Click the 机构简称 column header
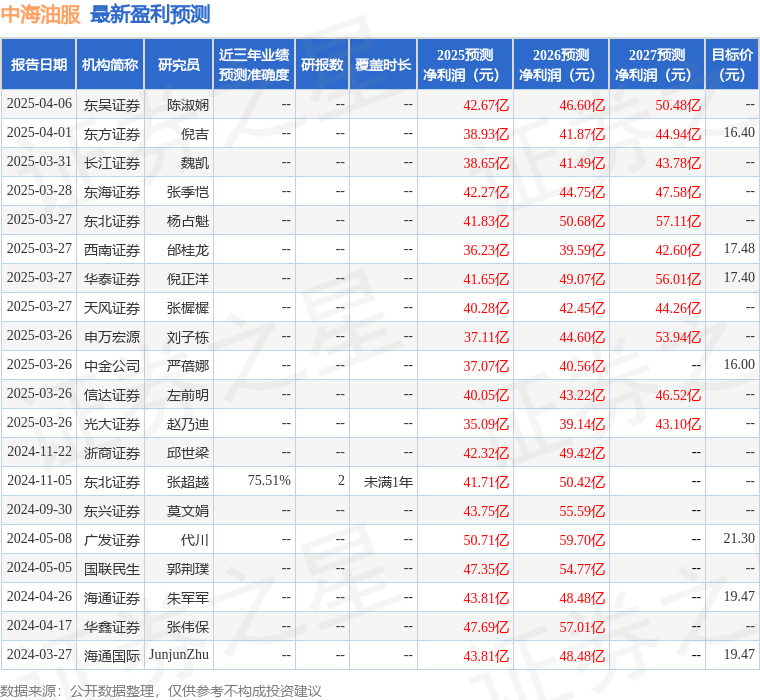This screenshot has width=760, height=700. [110, 64]
